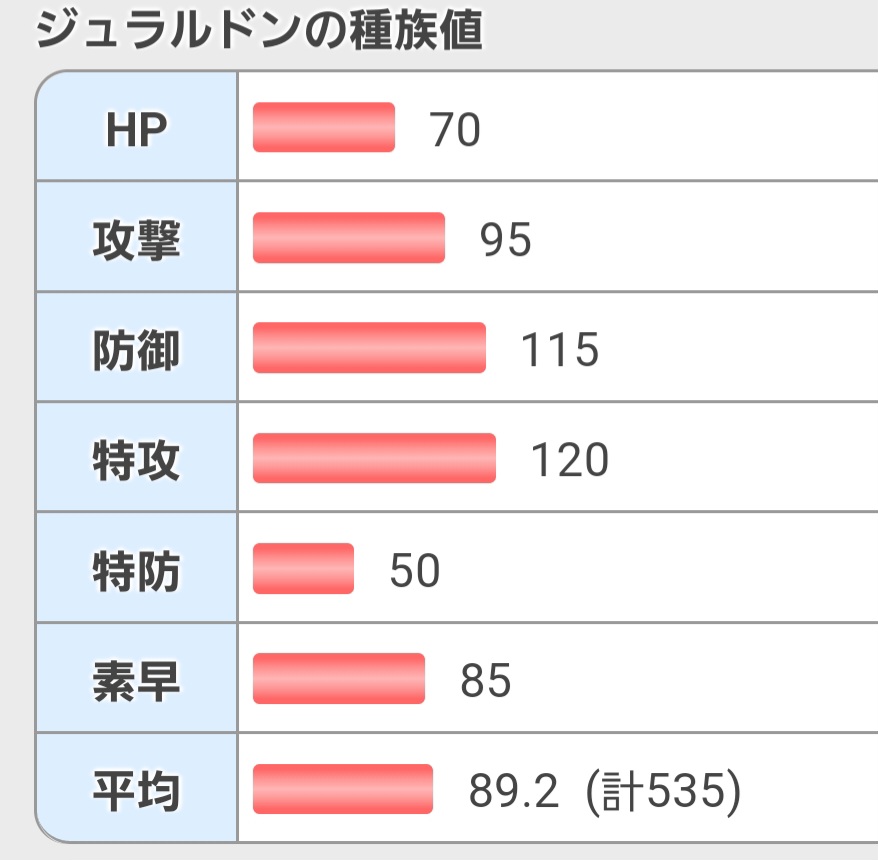Click the 特攻 row label
The width and height of the screenshot is (878, 860).
[x=136, y=460]
